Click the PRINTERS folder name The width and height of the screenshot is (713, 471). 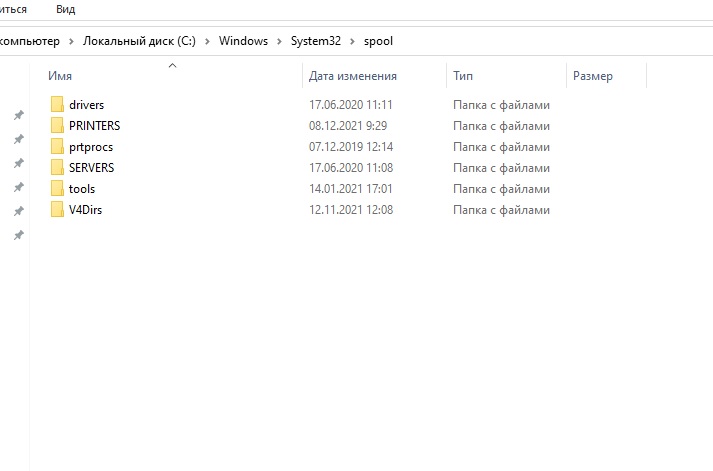(95, 125)
